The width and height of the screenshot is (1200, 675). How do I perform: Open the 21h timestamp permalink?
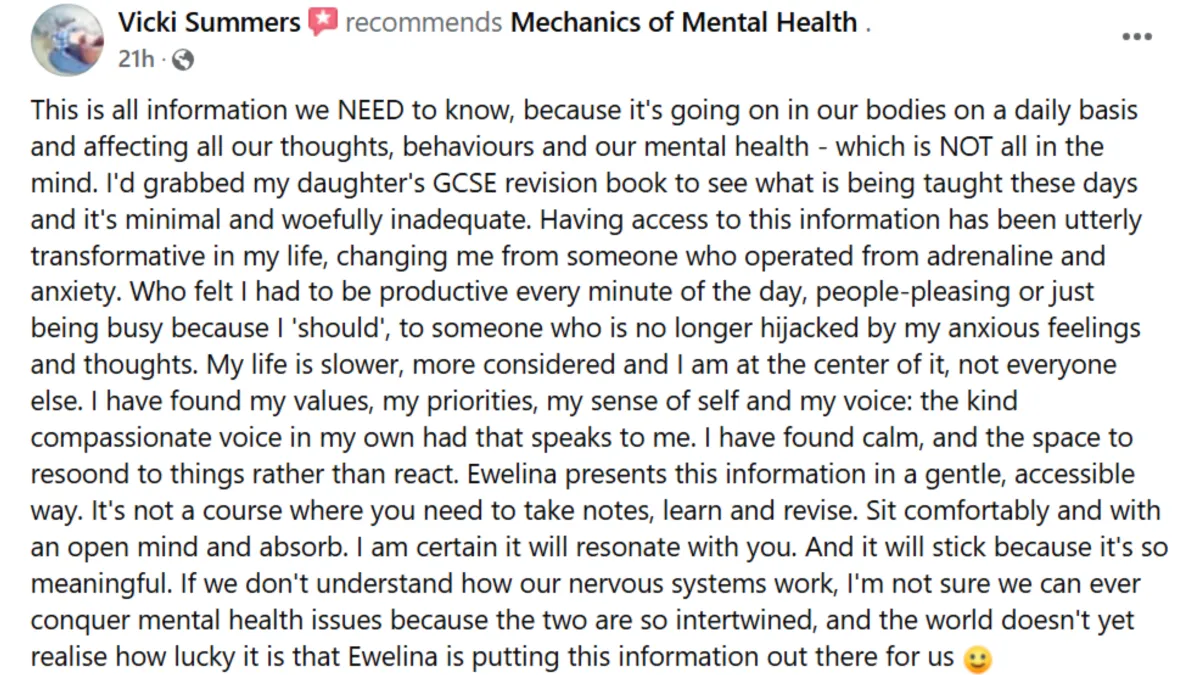pos(137,59)
